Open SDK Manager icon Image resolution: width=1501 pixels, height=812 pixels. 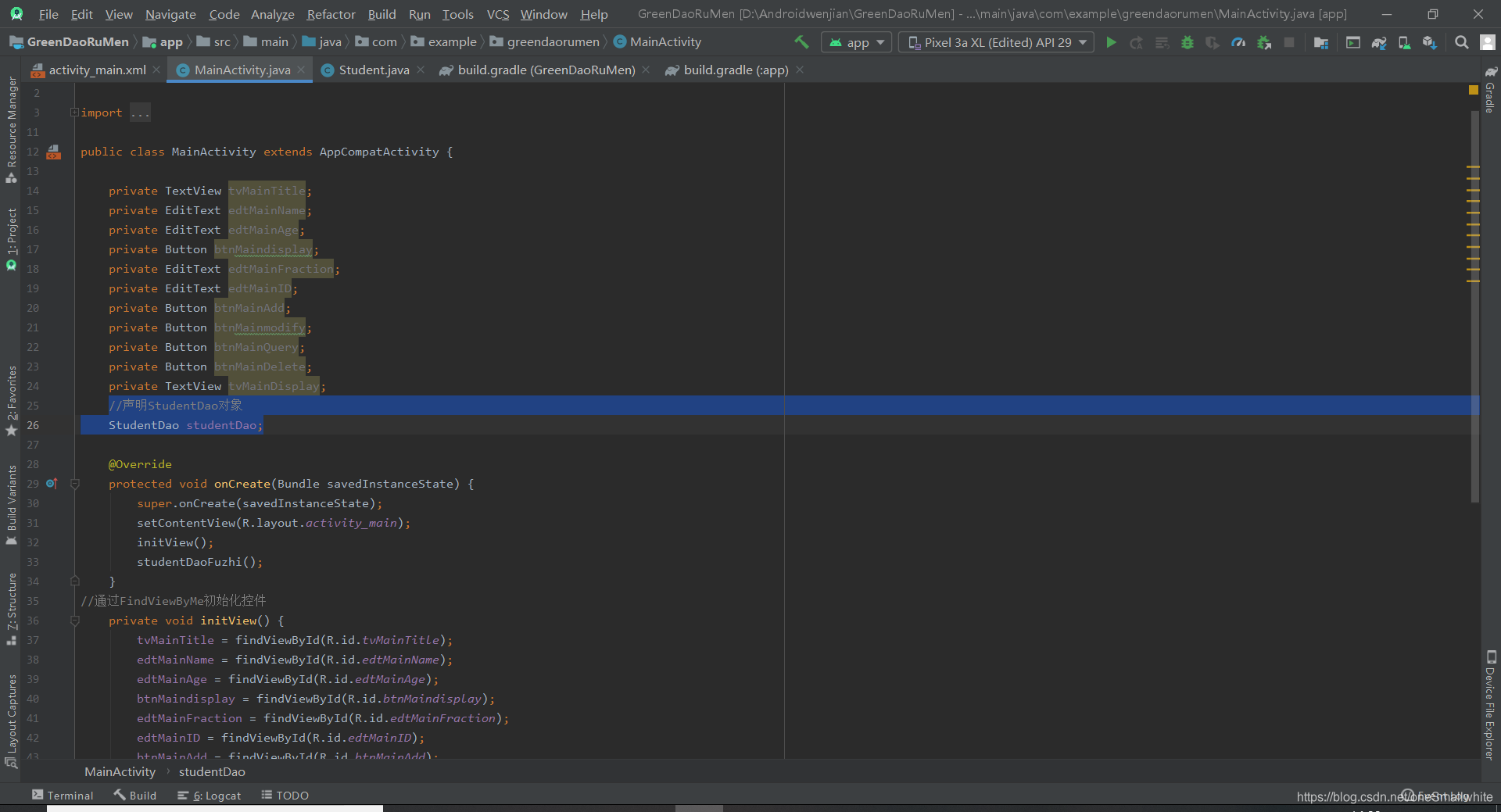1430,42
